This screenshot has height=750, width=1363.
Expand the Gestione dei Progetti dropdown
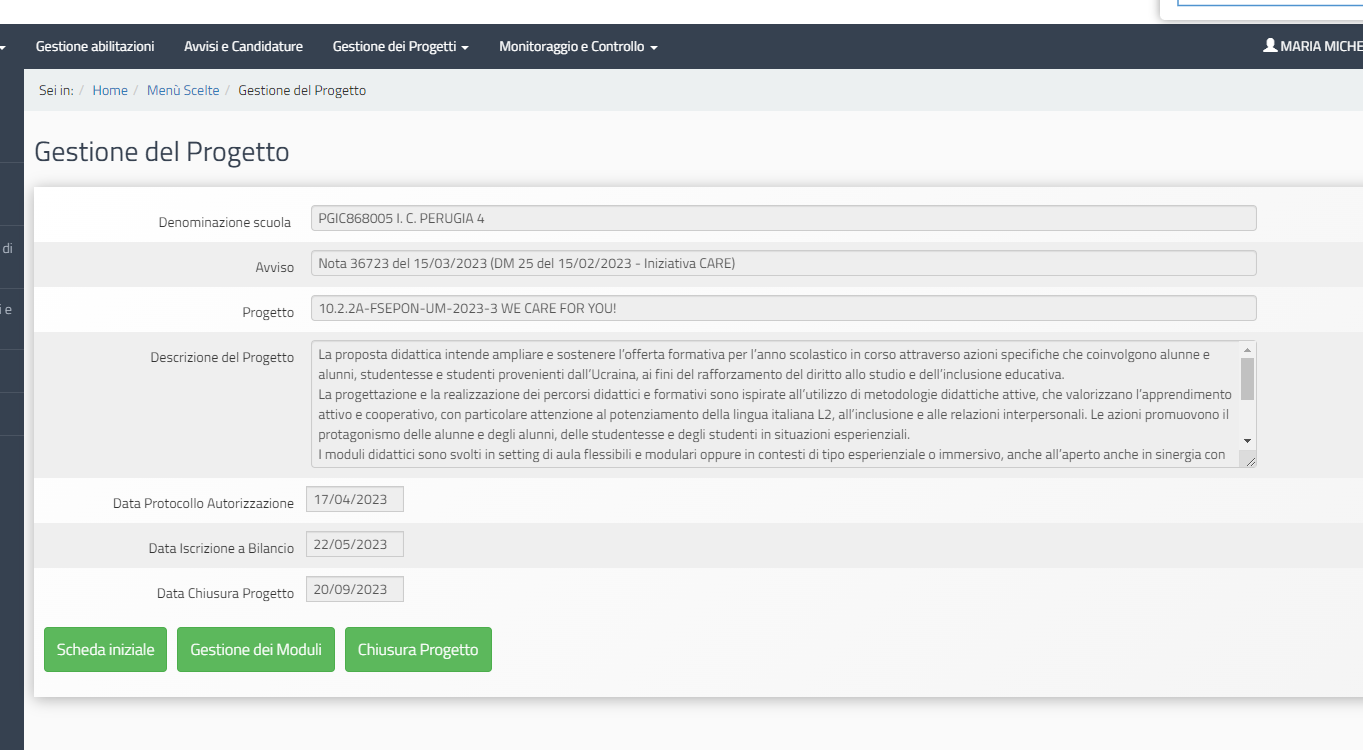click(x=400, y=46)
